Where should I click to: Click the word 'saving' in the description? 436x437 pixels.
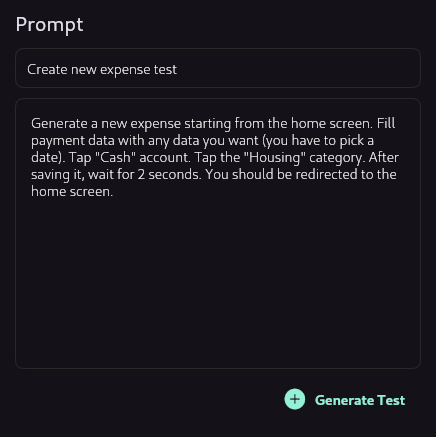(x=50, y=175)
